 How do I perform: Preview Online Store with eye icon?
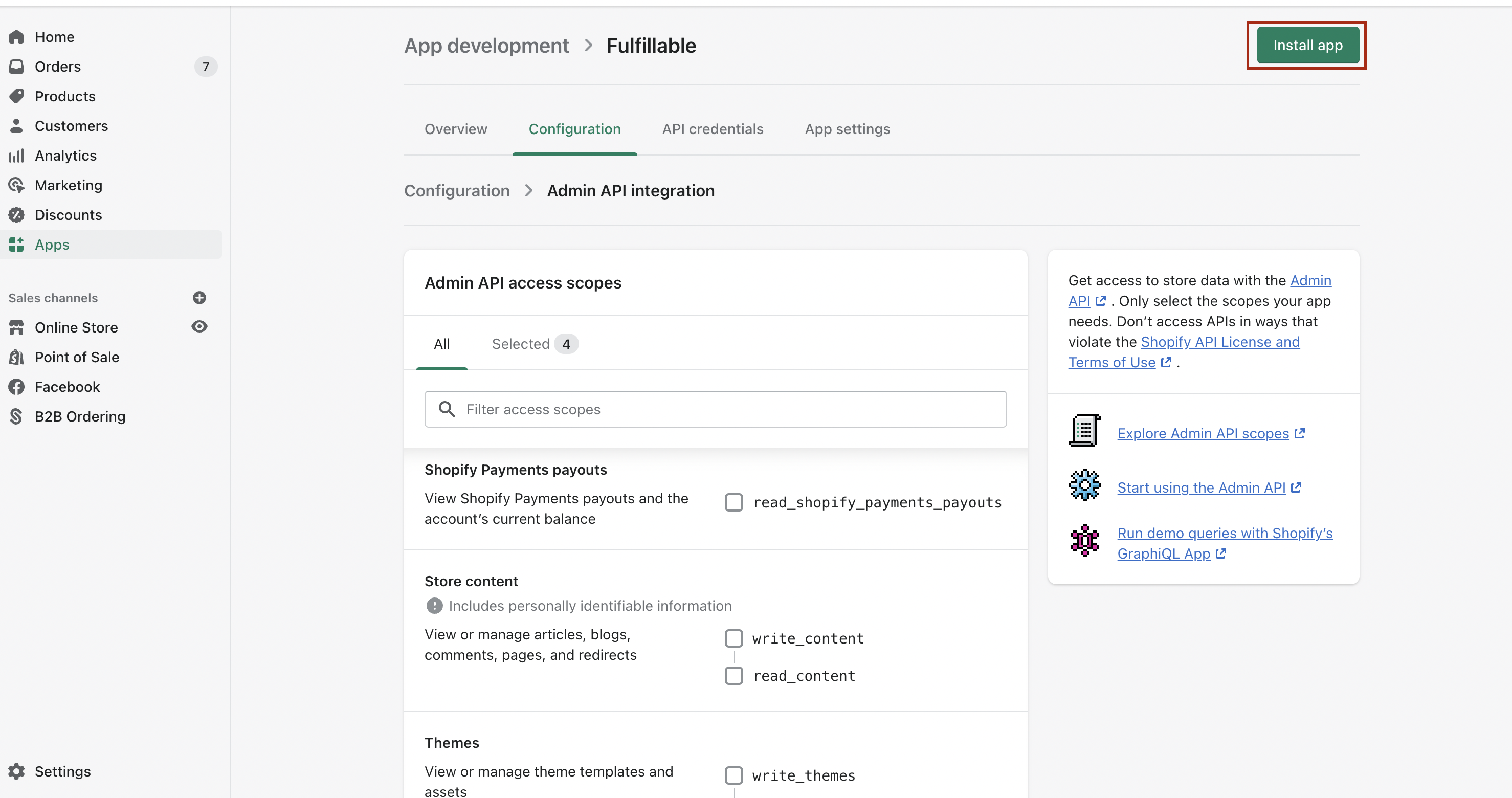pos(199,326)
